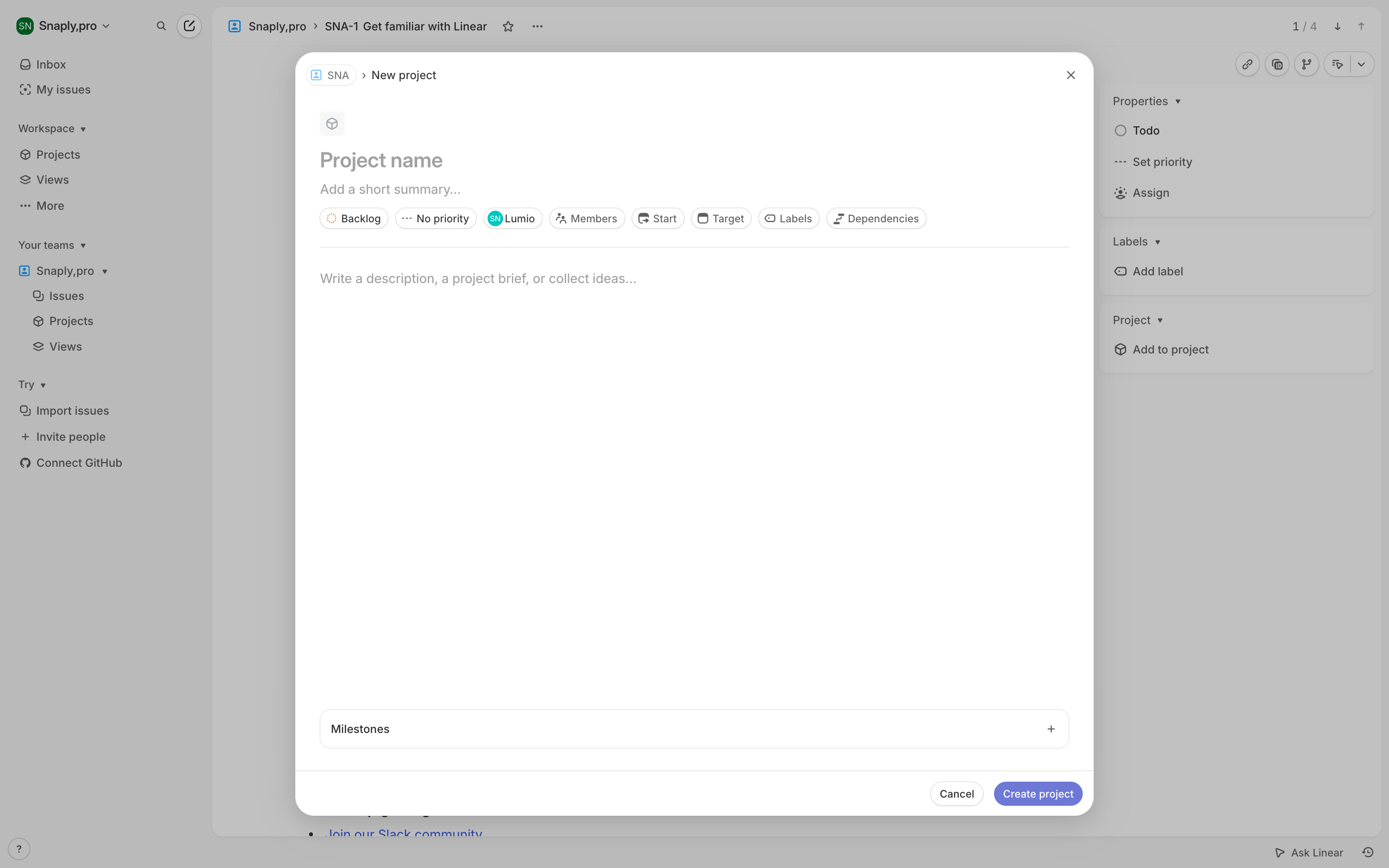Click the Project name field
This screenshot has width=1389, height=868.
coord(694,160)
